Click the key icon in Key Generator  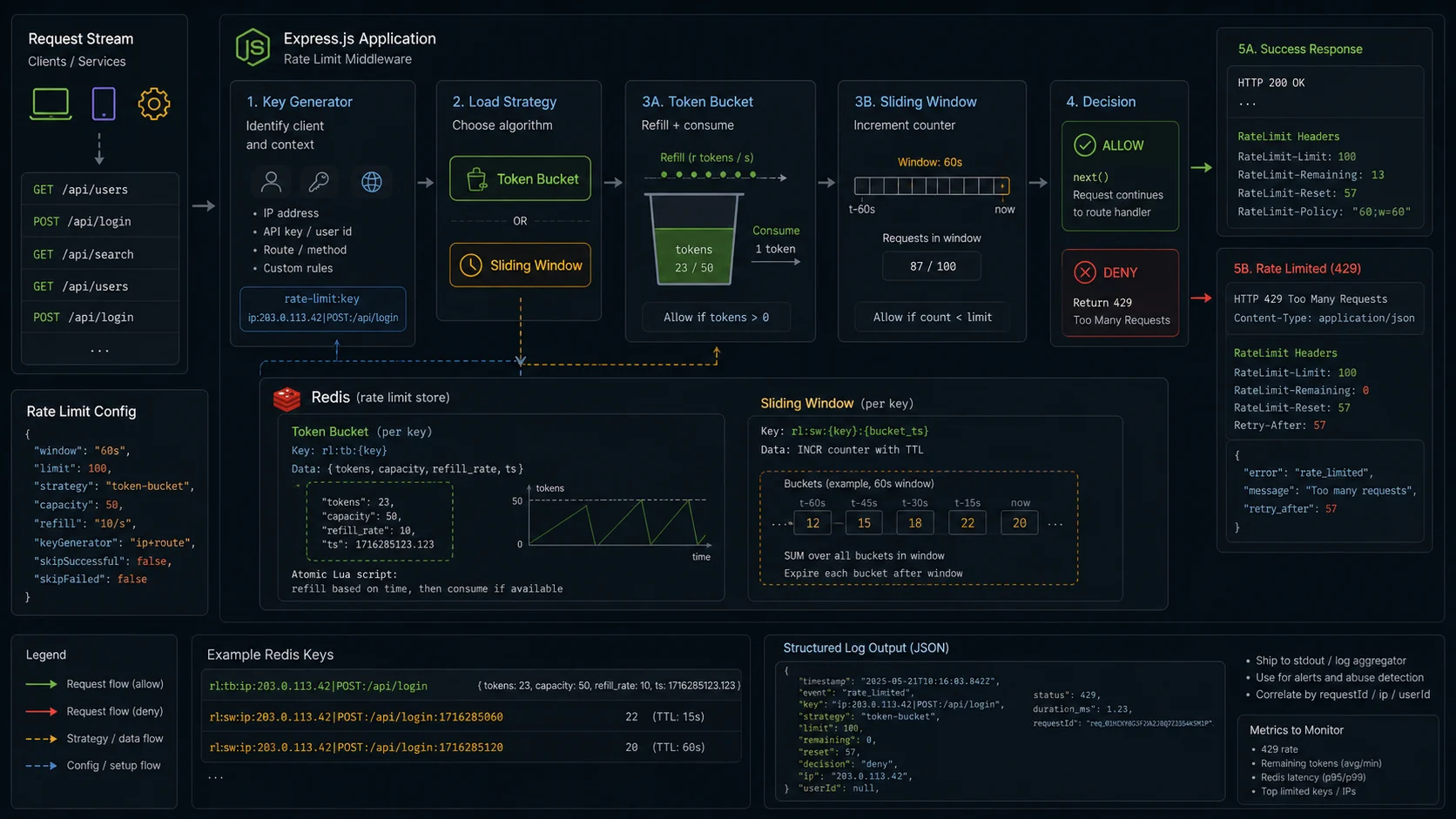[319, 181]
